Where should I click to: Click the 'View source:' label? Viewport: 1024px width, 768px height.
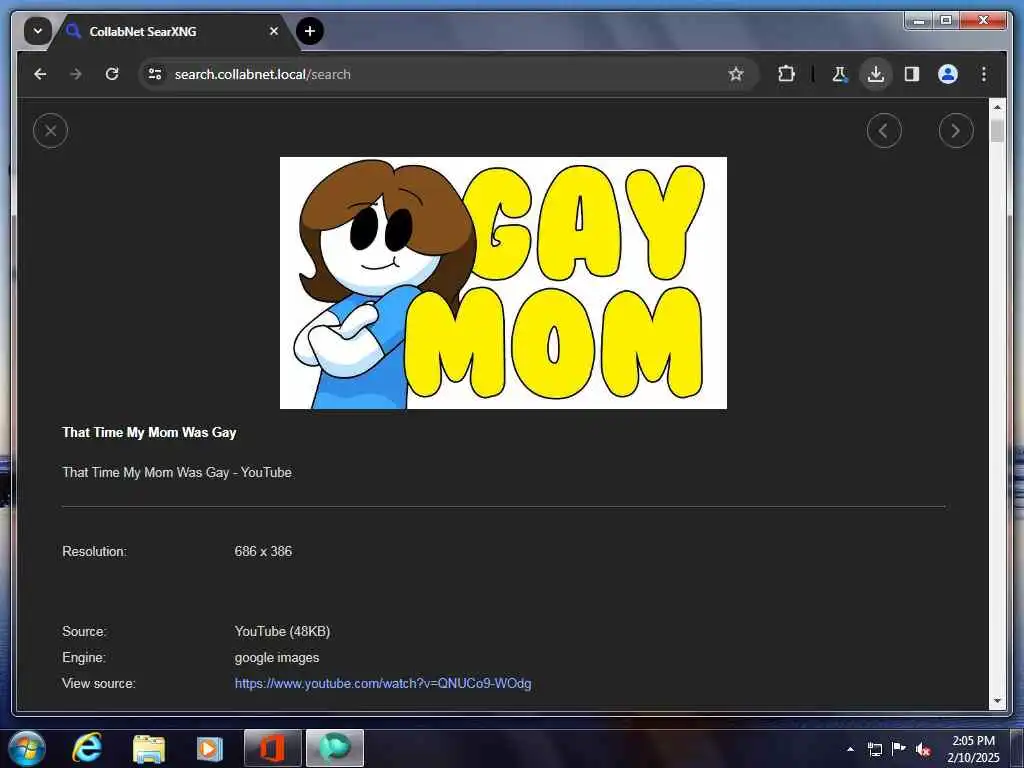click(x=99, y=683)
